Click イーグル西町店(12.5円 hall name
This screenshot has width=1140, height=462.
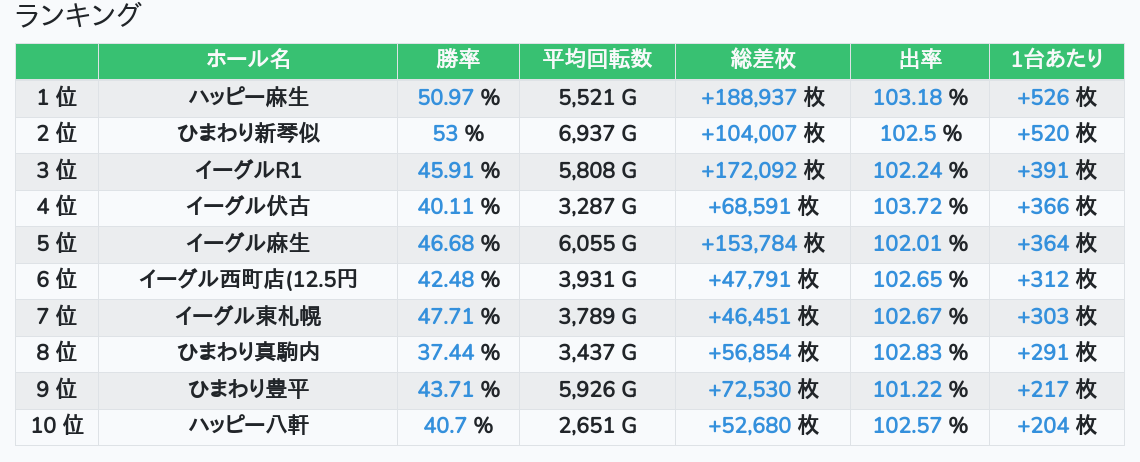(248, 280)
